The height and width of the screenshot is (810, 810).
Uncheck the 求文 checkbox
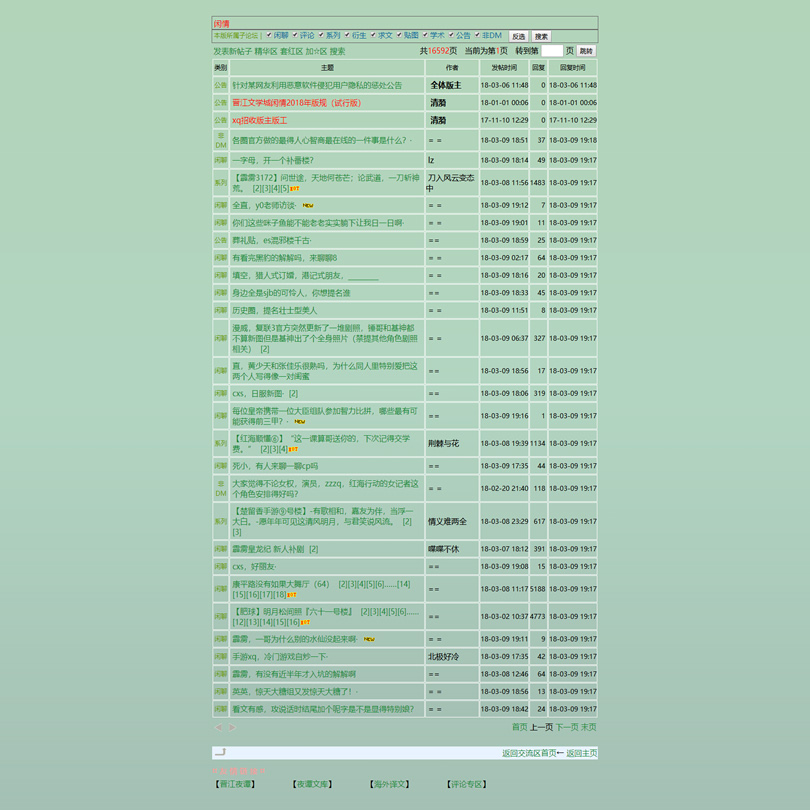point(373,35)
